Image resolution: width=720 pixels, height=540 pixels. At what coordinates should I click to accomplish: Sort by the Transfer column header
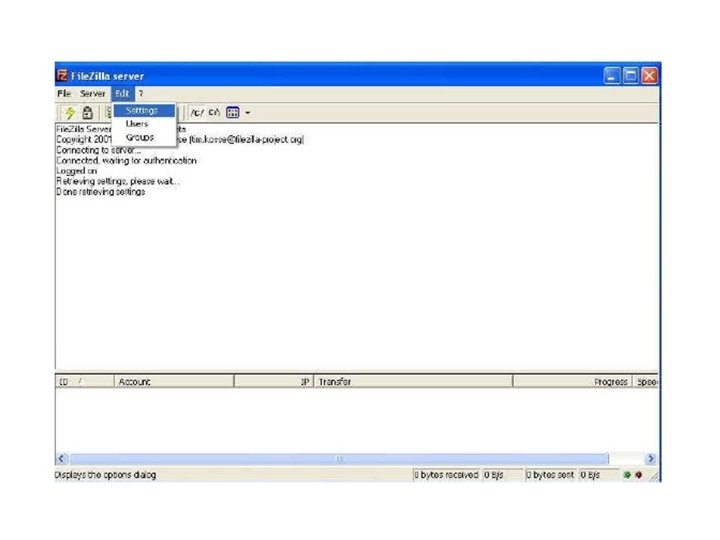pos(413,382)
